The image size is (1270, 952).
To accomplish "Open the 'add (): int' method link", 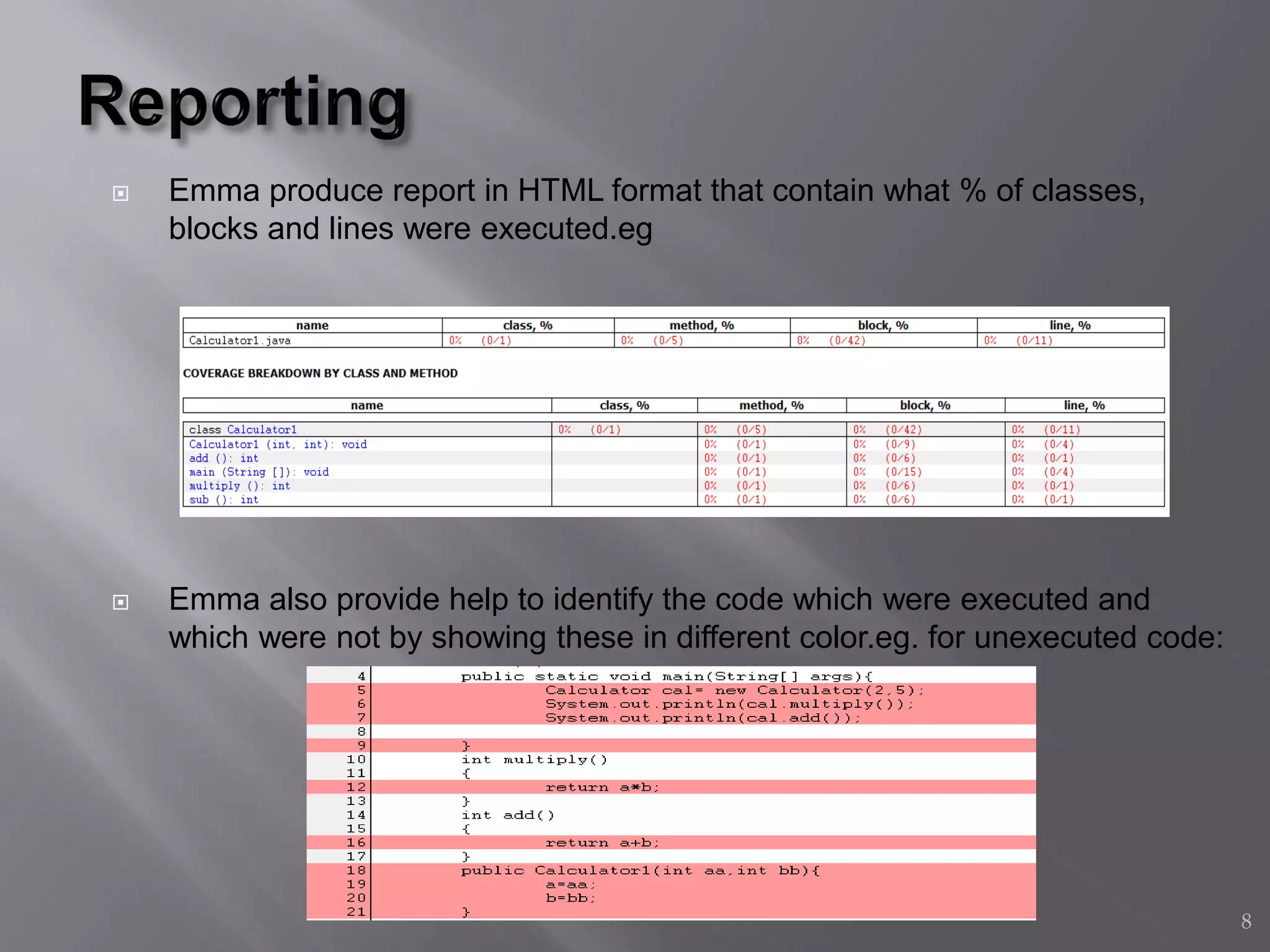I will point(224,458).
